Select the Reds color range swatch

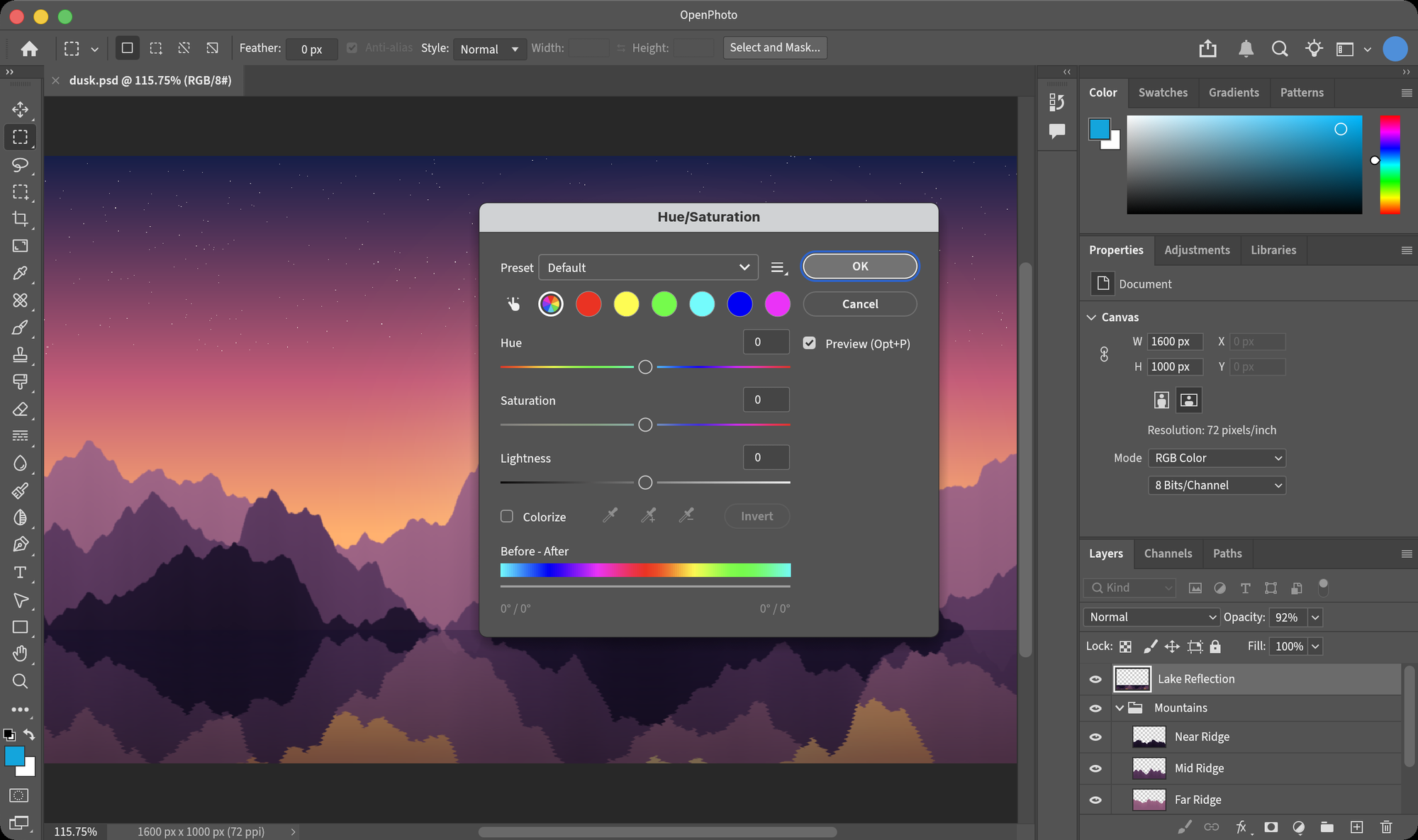[588, 304]
